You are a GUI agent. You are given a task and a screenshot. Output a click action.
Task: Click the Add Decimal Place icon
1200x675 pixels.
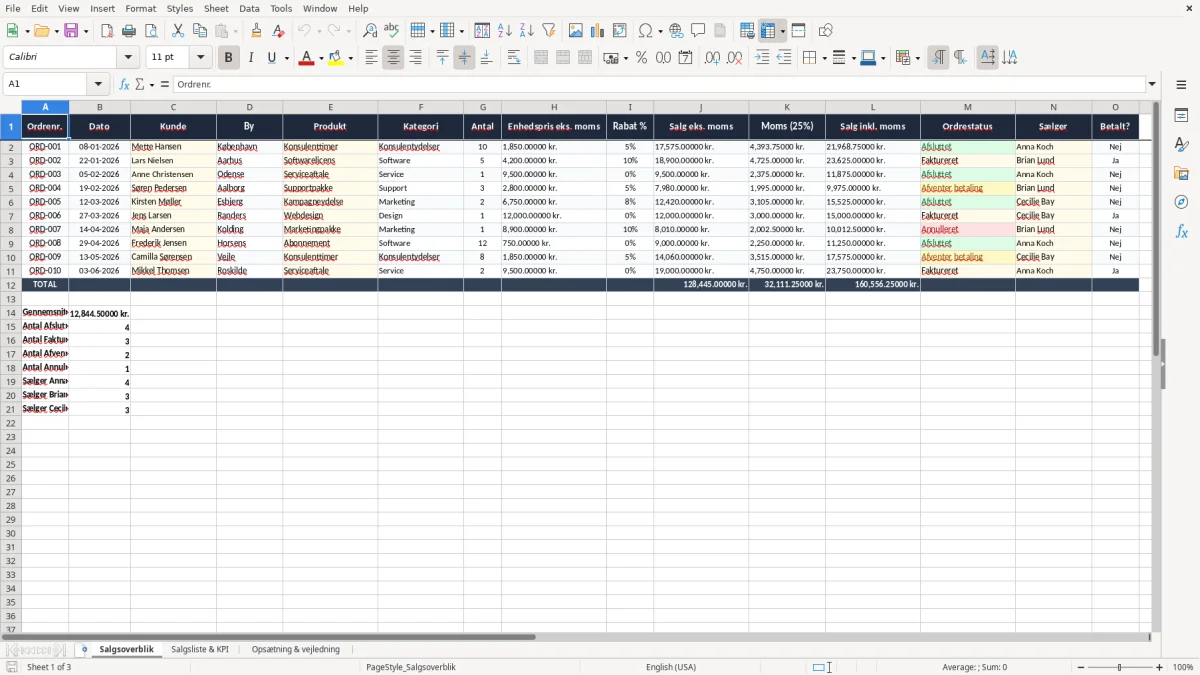713,58
